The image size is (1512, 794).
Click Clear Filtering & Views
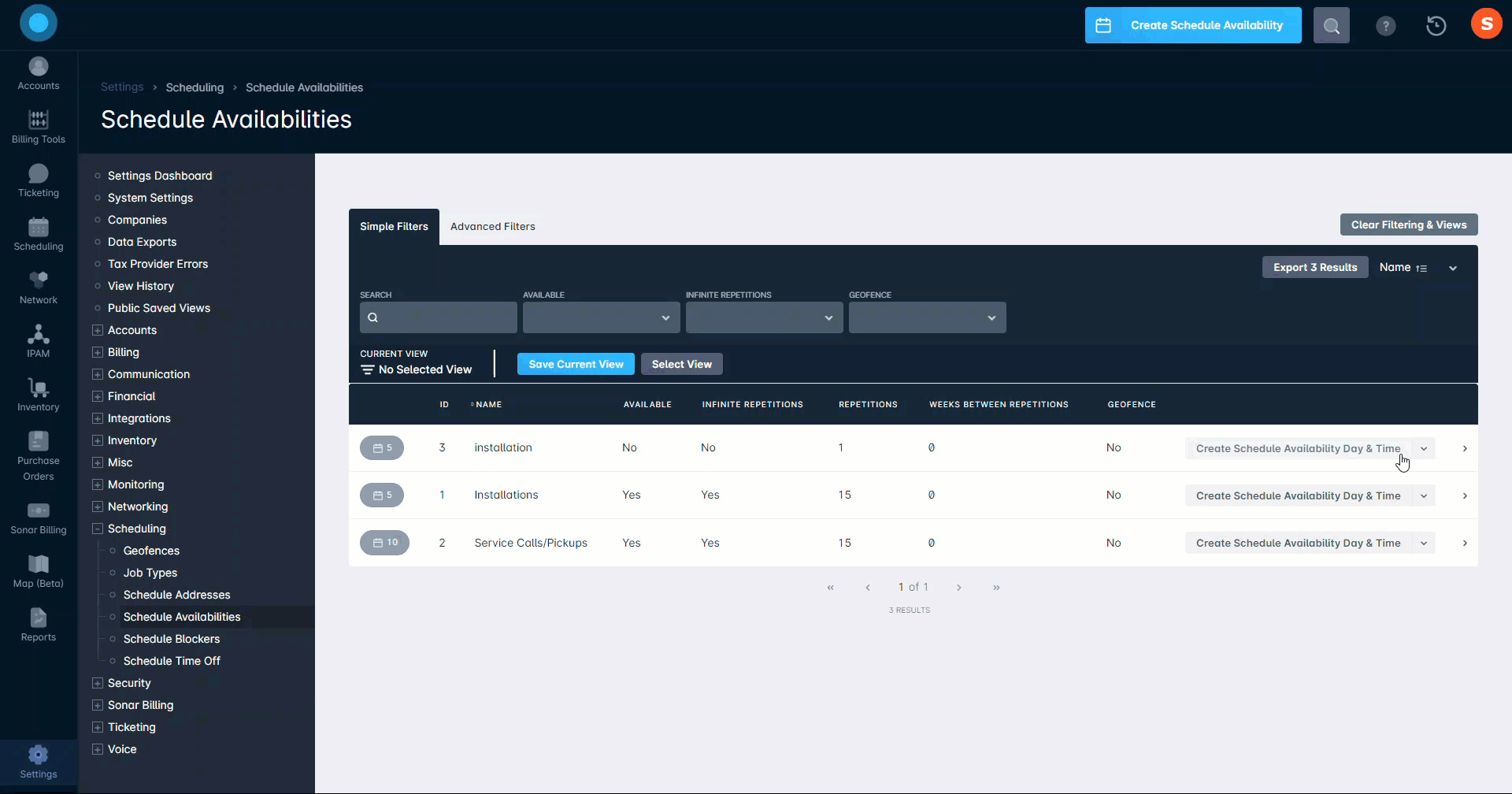point(1409,224)
